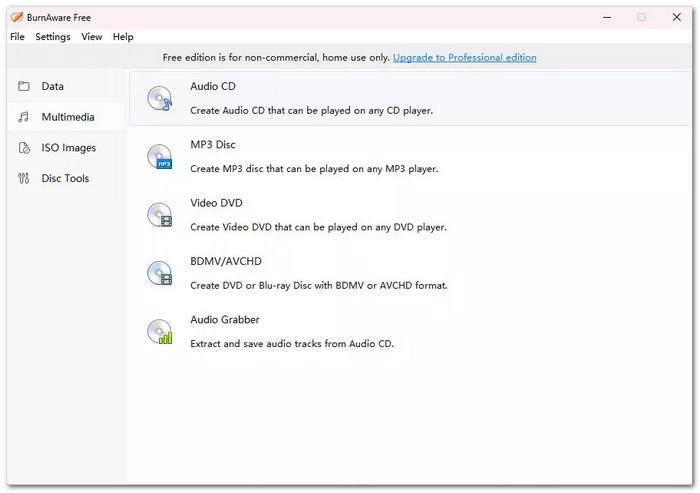The image size is (700, 493).
Task: Click the ISO Images file icon
Action: [24, 148]
